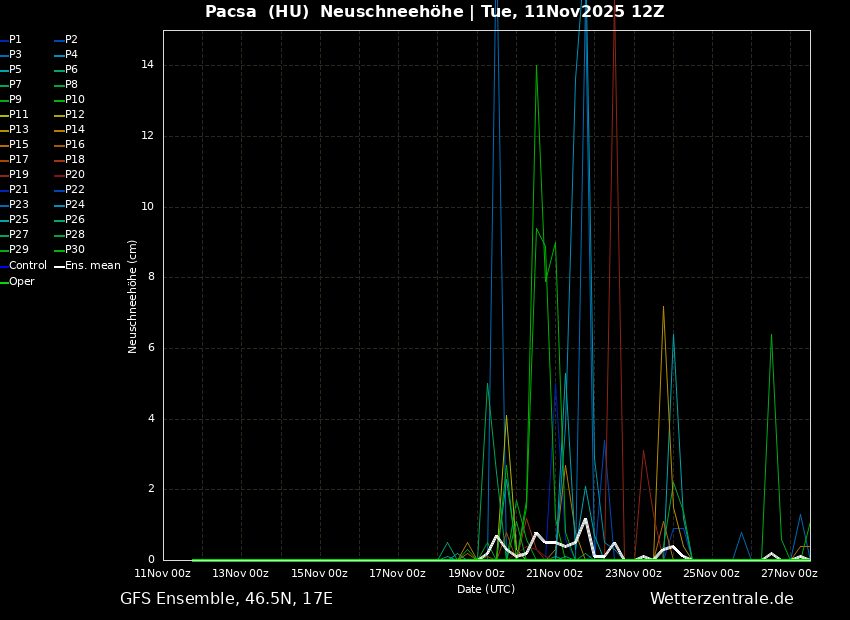850x620 pixels.
Task: Click the Wetterzentrale.de text
Action: point(721,599)
